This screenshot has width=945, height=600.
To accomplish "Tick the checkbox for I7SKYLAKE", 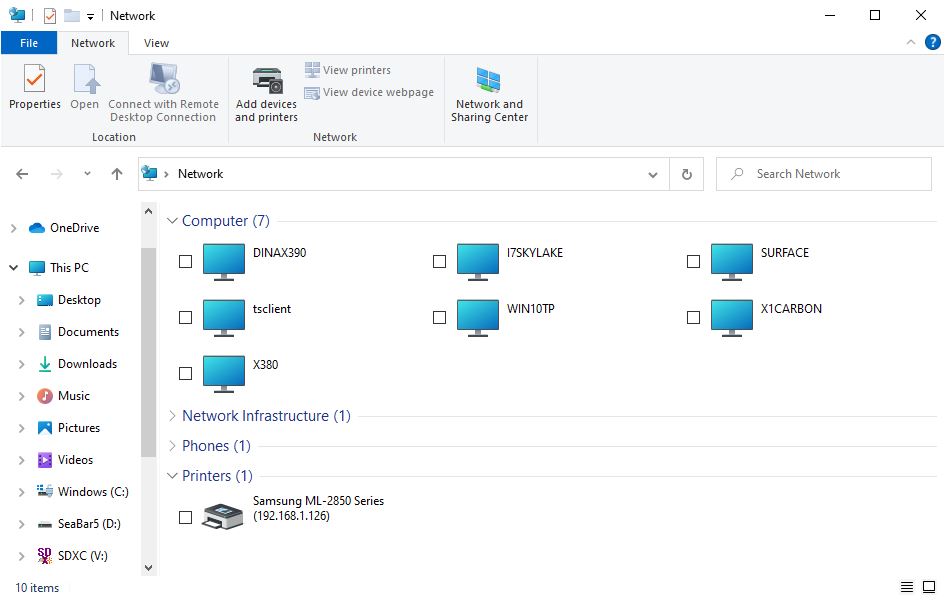I will pyautogui.click(x=439, y=261).
